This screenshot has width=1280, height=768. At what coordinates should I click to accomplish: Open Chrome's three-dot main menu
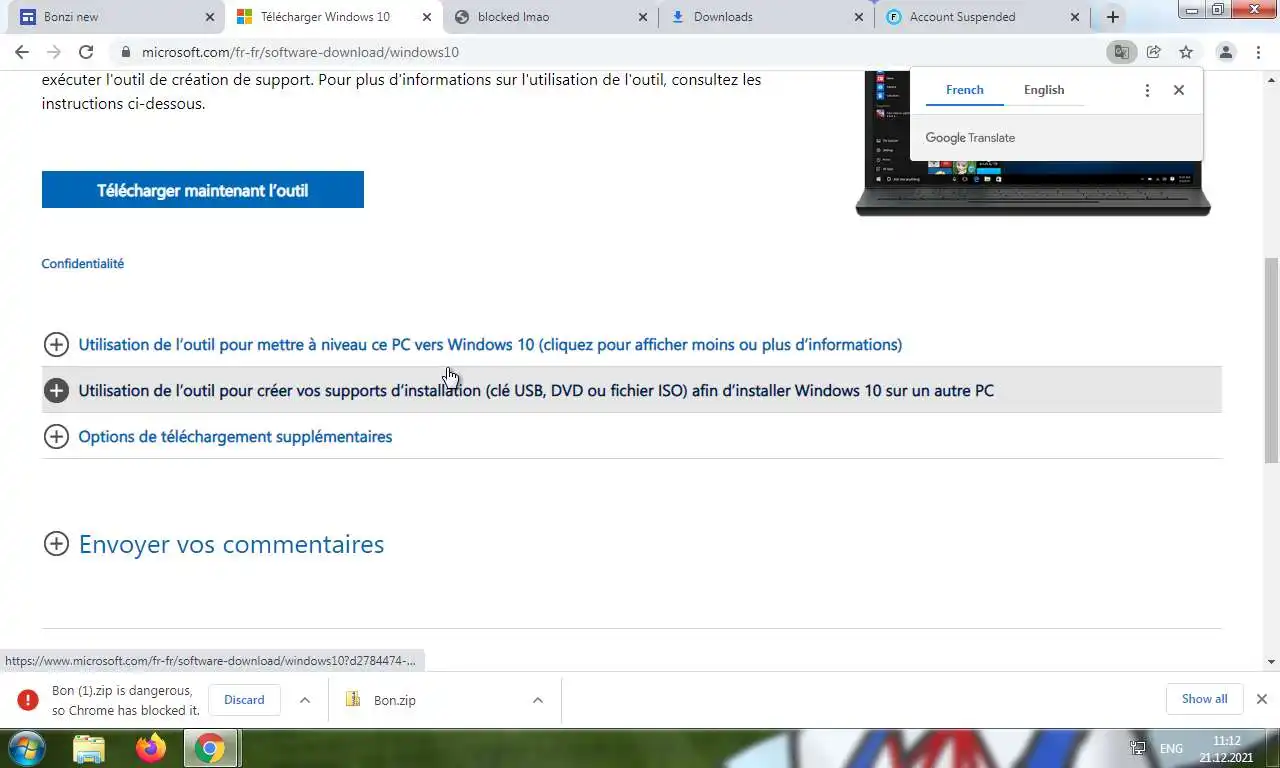[1258, 52]
